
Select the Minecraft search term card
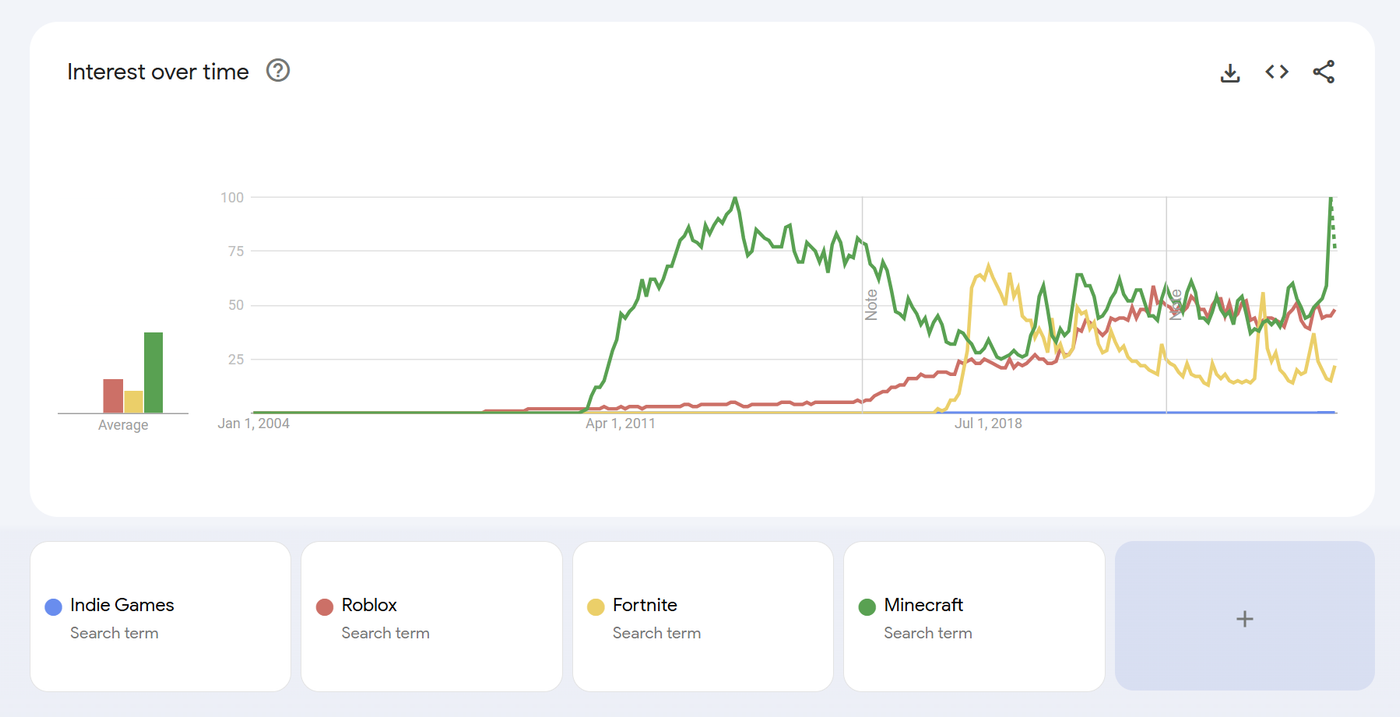(x=974, y=616)
